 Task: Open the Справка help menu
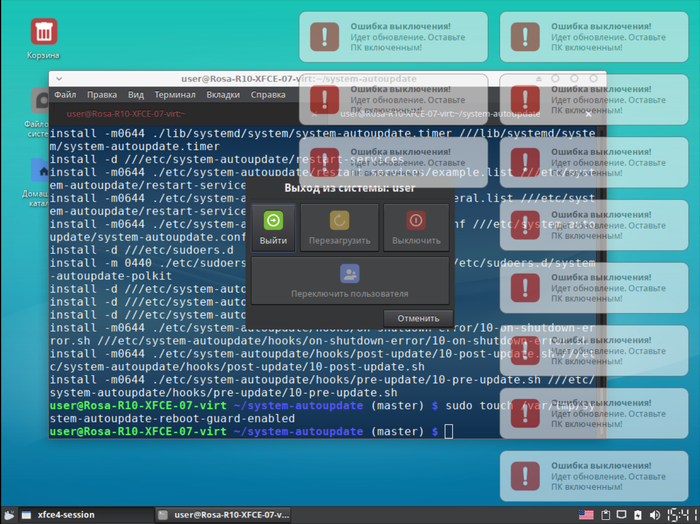[268, 95]
